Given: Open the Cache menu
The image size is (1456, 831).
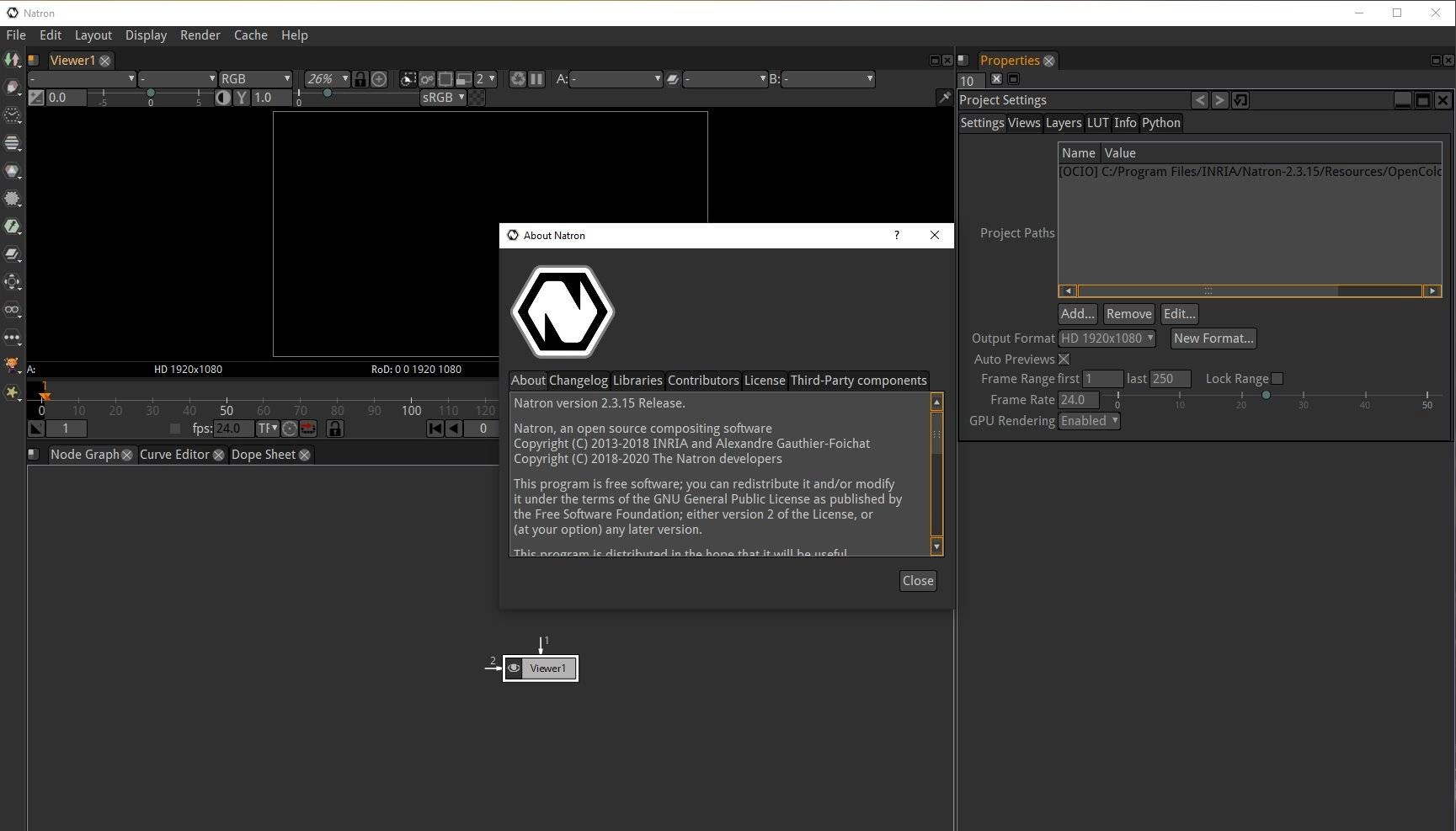Looking at the screenshot, I should pos(250,35).
